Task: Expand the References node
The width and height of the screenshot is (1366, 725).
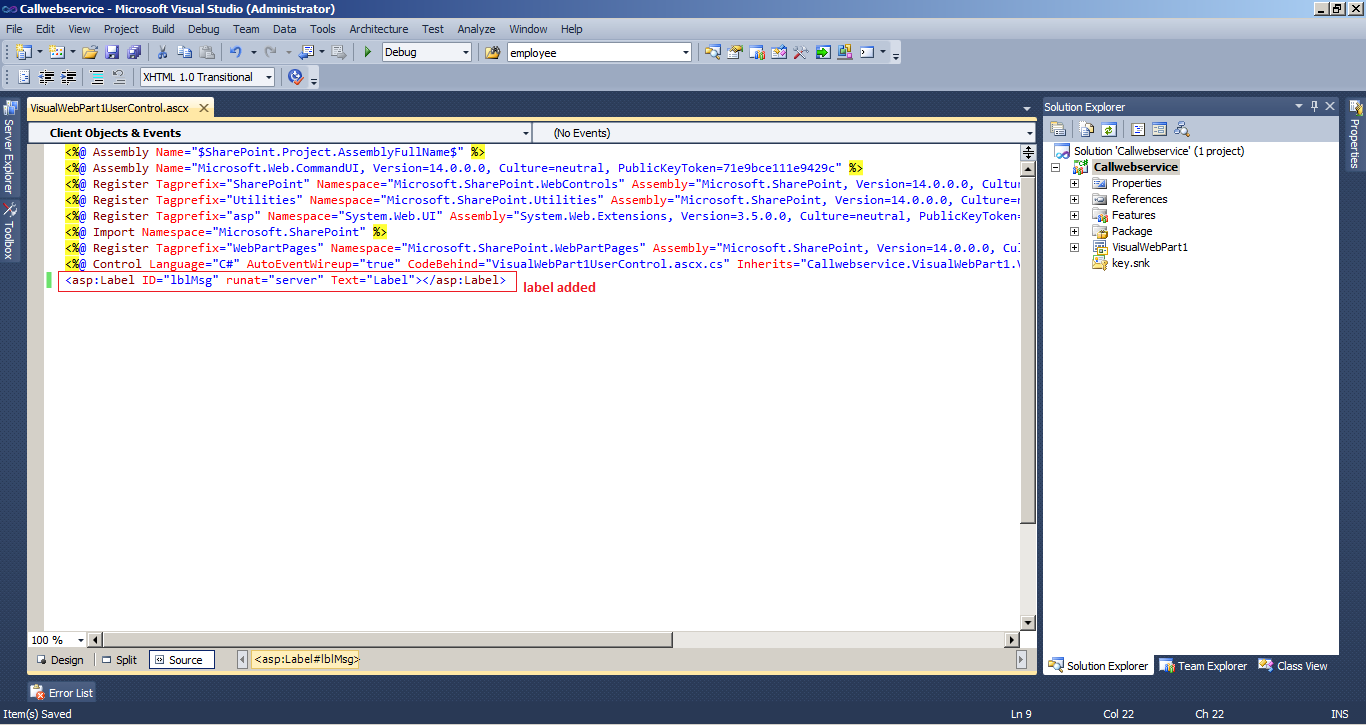Action: [1075, 199]
